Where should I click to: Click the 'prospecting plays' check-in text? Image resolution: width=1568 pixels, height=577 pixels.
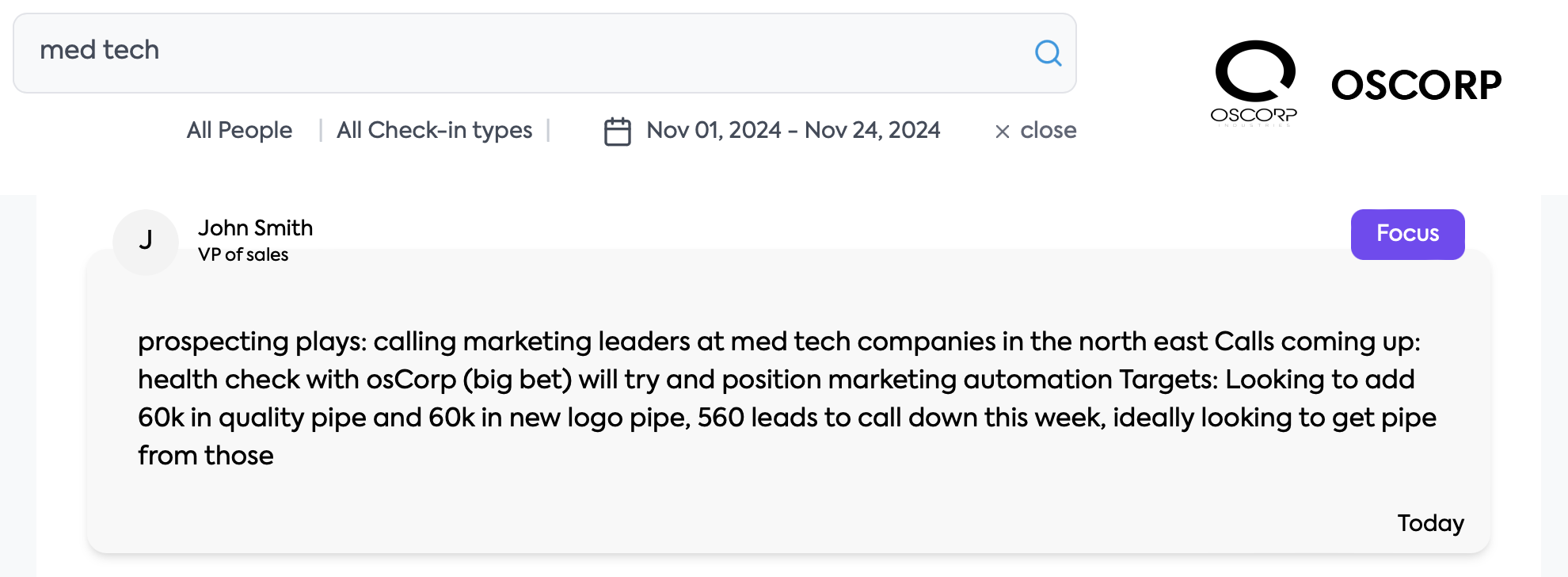coord(252,342)
